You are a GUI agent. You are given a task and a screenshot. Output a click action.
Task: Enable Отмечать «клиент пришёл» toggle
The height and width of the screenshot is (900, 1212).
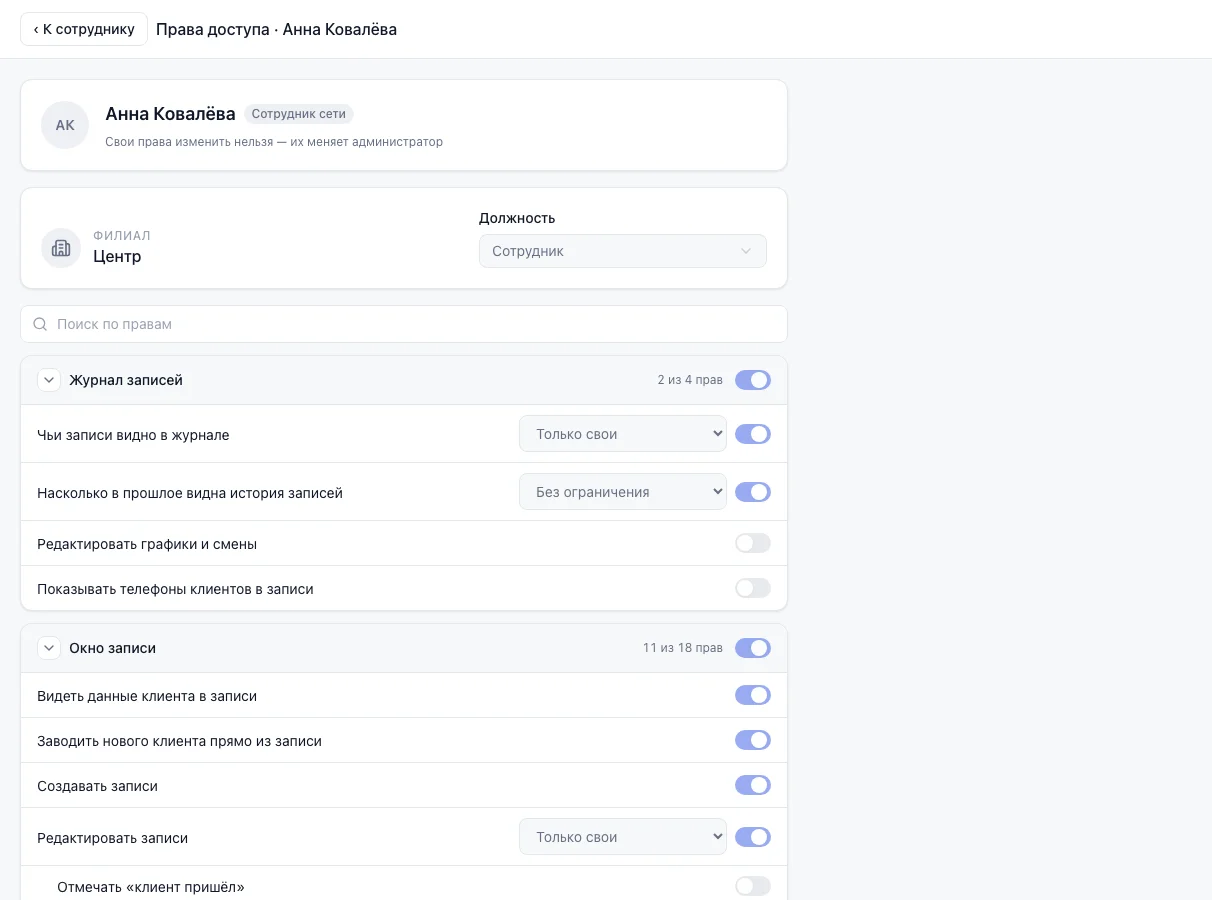pos(753,887)
